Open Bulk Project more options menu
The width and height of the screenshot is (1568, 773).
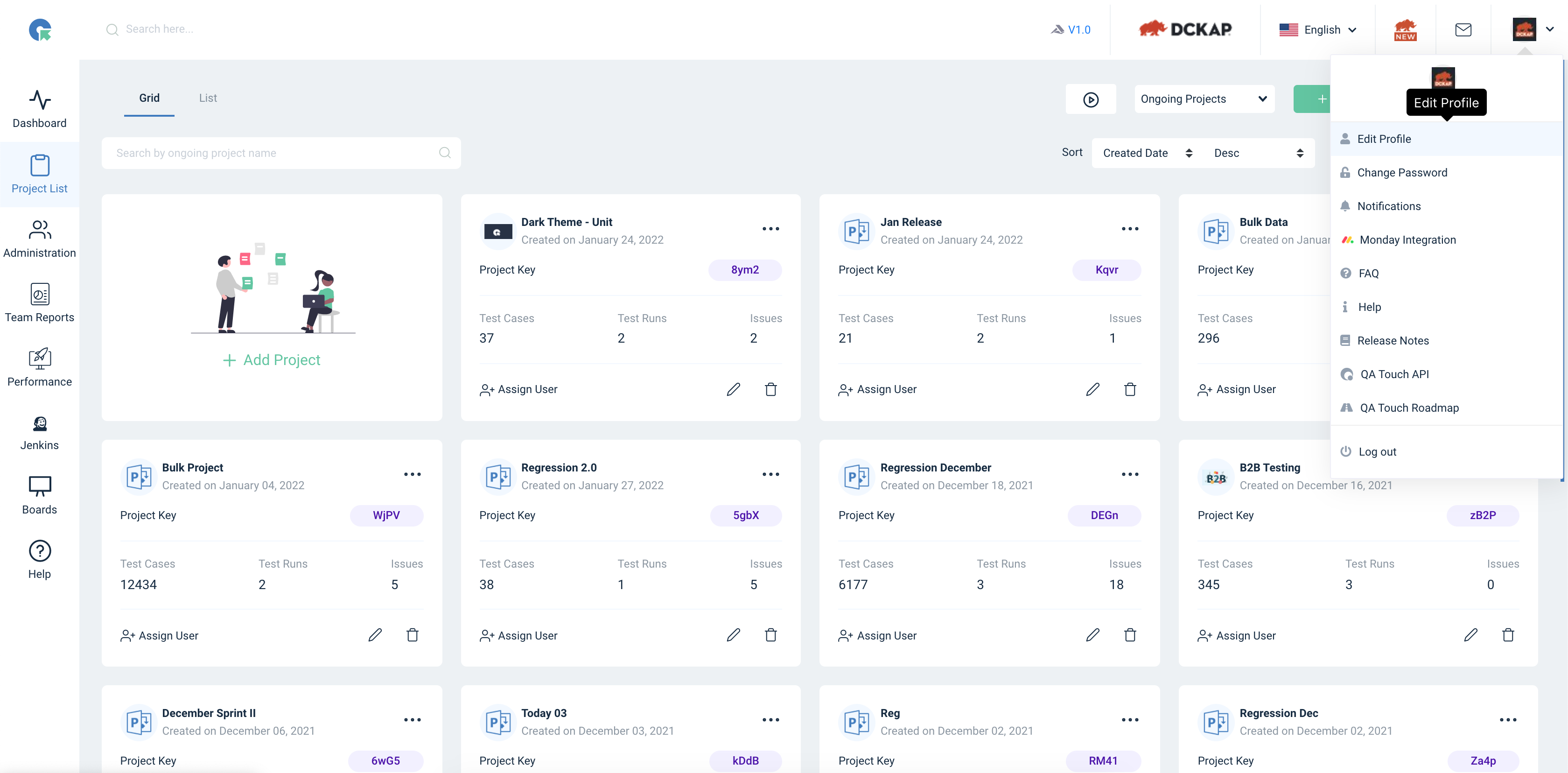pyautogui.click(x=412, y=474)
